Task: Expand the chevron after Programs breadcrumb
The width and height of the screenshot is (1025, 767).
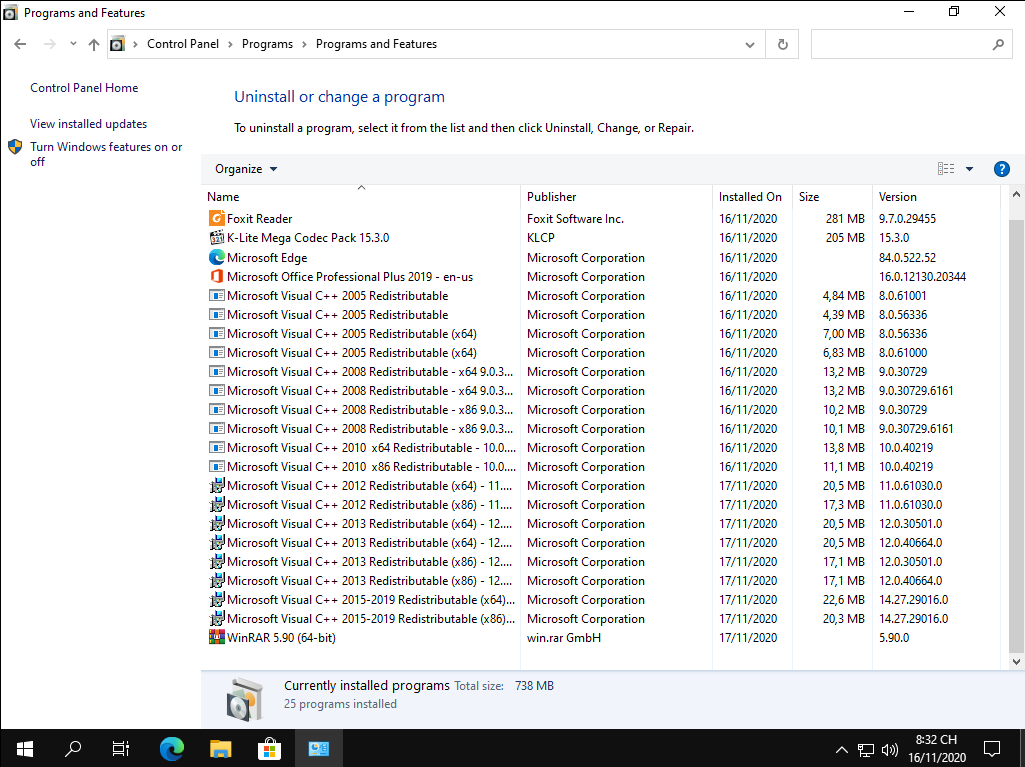Action: click(305, 44)
